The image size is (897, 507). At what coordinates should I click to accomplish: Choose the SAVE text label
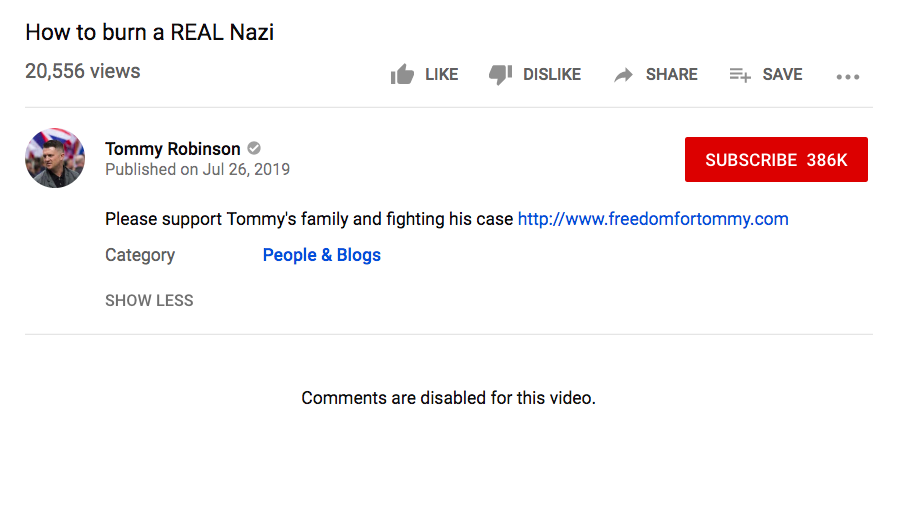pyautogui.click(x=782, y=74)
